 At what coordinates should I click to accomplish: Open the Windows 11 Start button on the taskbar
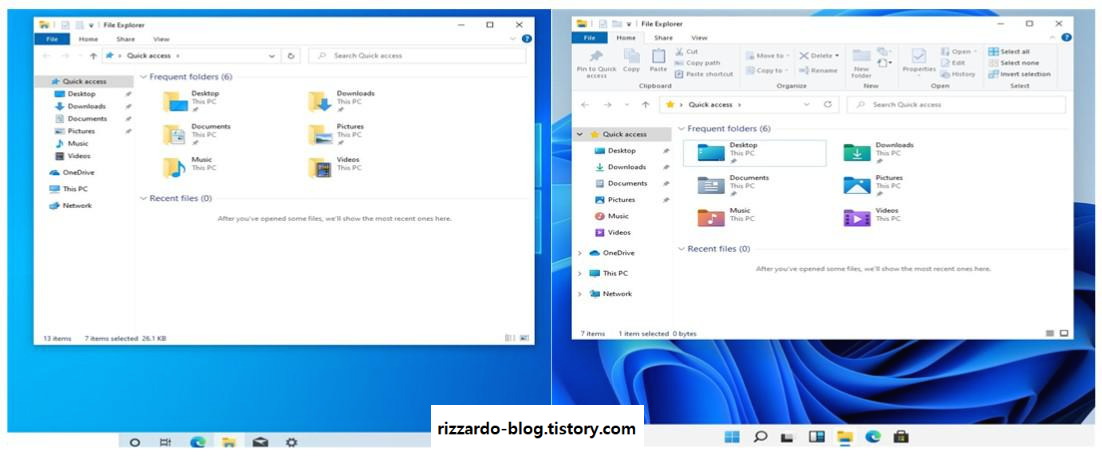coord(732,438)
